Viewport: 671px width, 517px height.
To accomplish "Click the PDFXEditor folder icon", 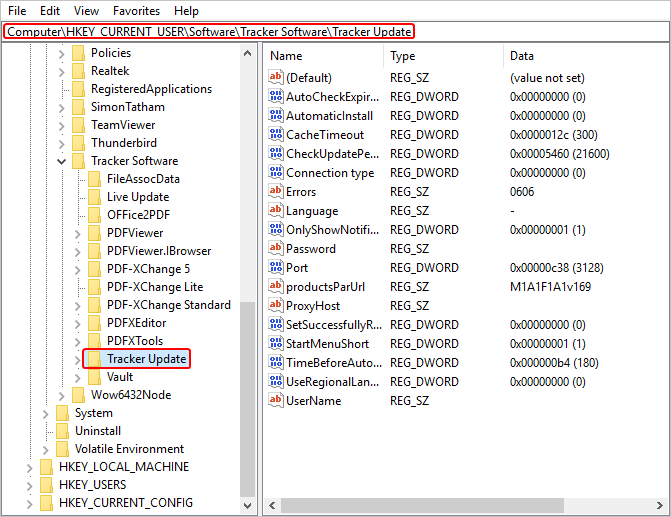I will [94, 323].
